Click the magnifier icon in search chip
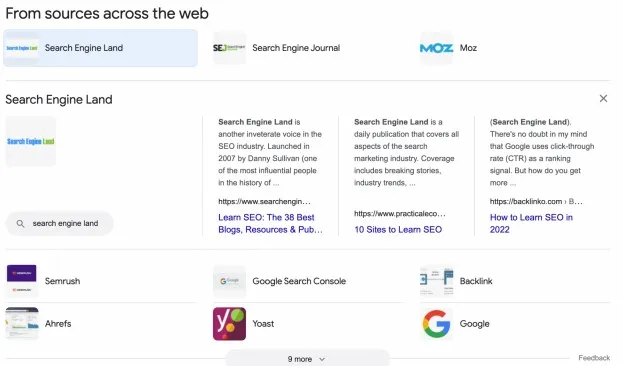Viewport: 623px width, 366px height. 20,224
